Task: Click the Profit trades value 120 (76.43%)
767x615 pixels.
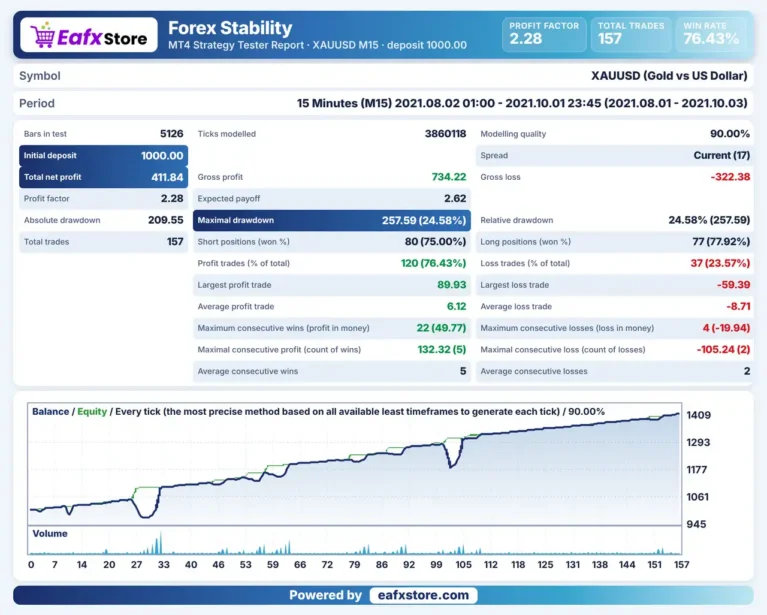Action: coord(433,263)
